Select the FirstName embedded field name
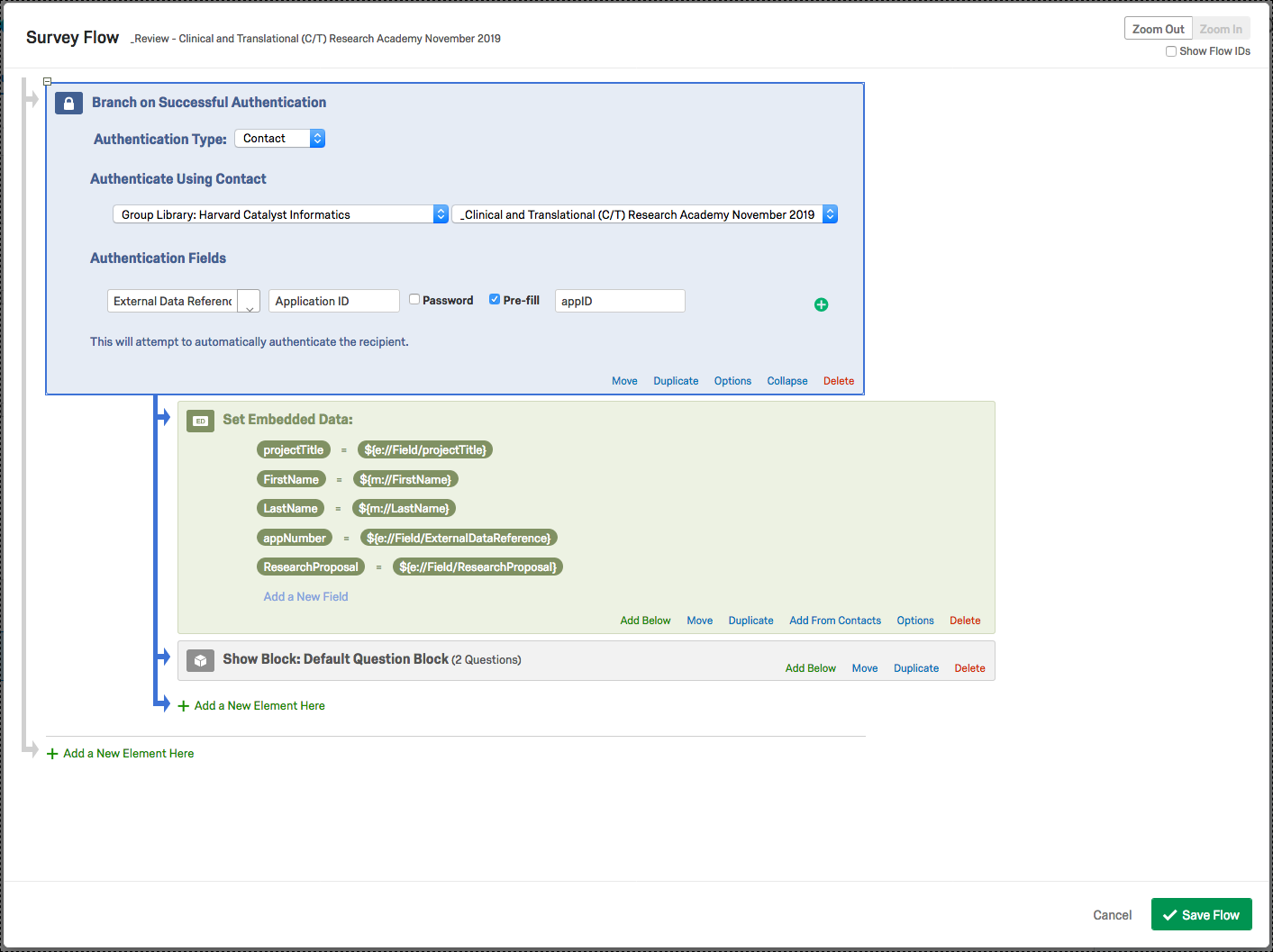The height and width of the screenshot is (952, 1273). pyautogui.click(x=291, y=480)
